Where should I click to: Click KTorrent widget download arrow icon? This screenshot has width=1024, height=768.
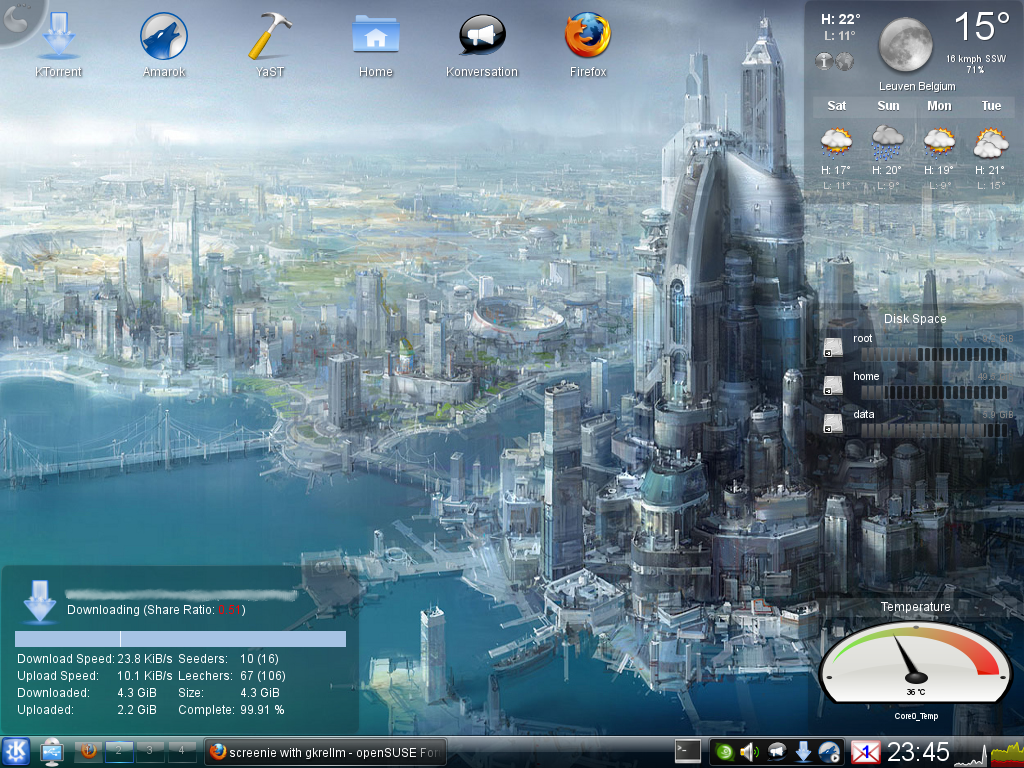click(x=39, y=601)
